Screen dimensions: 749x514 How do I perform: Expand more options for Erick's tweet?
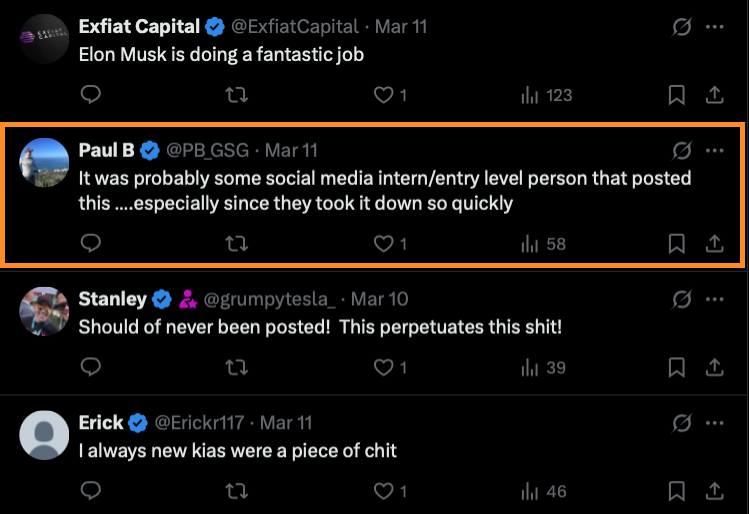point(714,422)
